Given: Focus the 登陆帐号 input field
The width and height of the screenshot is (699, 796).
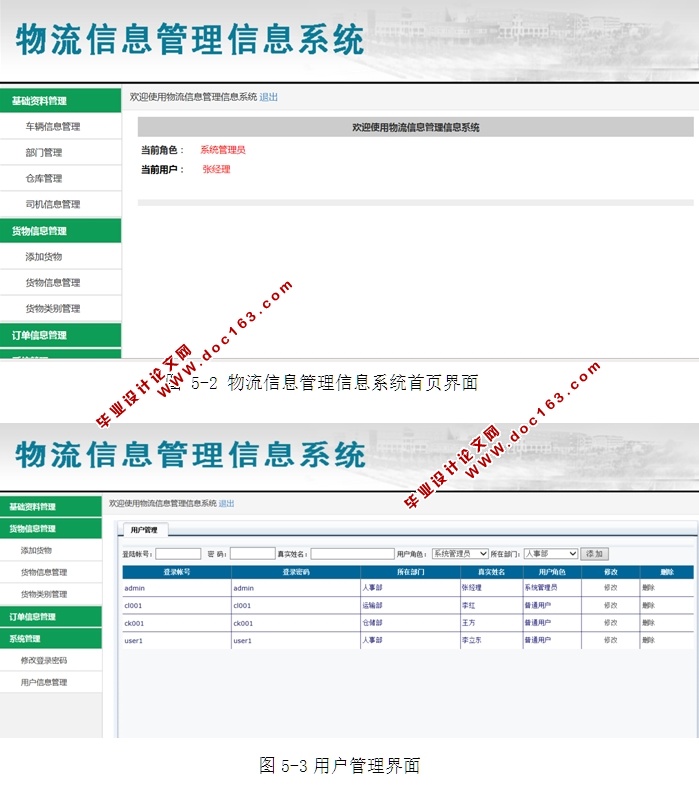Looking at the screenshot, I should (178, 554).
